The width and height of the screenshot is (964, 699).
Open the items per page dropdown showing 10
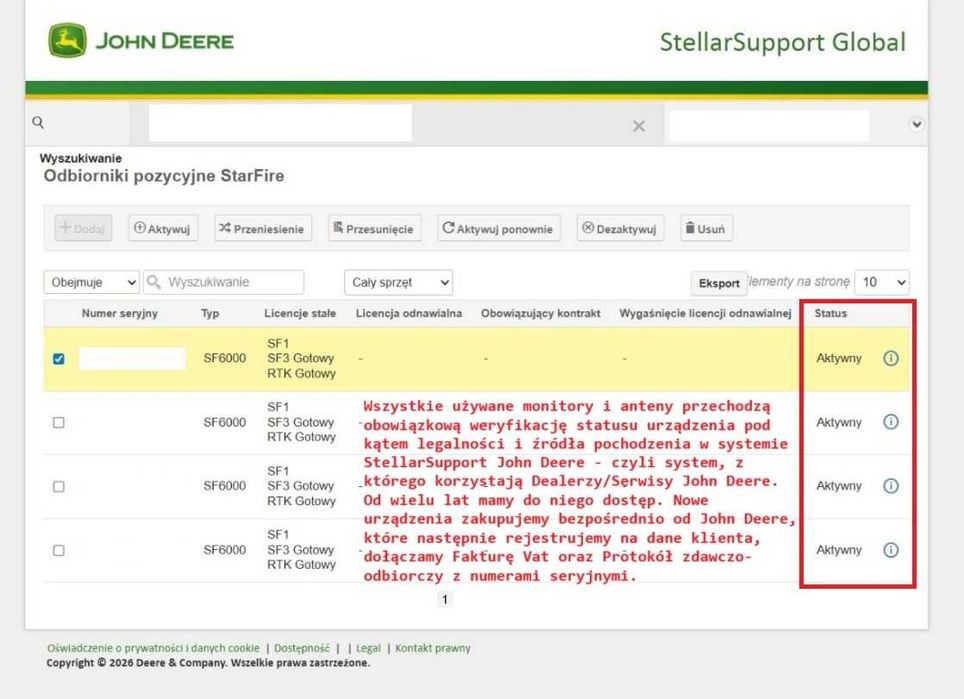882,282
